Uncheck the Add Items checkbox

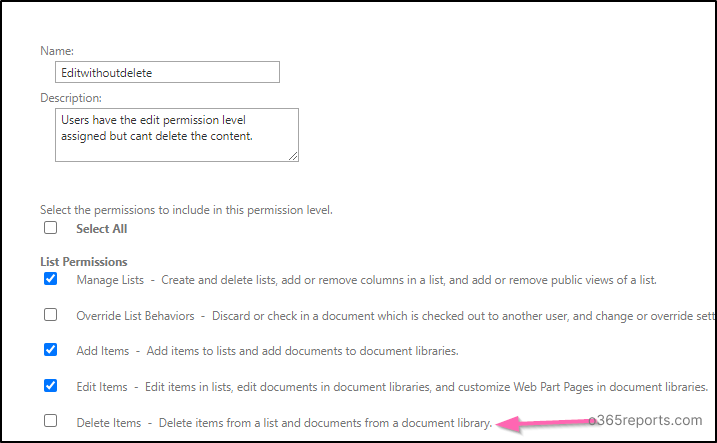click(50, 350)
